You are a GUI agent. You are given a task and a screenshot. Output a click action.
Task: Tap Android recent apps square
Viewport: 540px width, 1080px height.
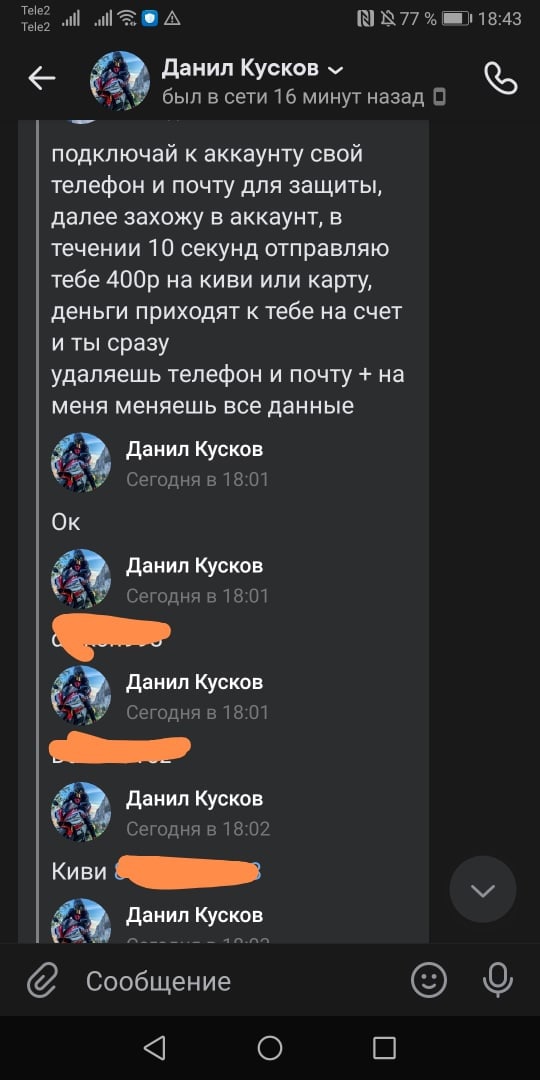[384, 1048]
